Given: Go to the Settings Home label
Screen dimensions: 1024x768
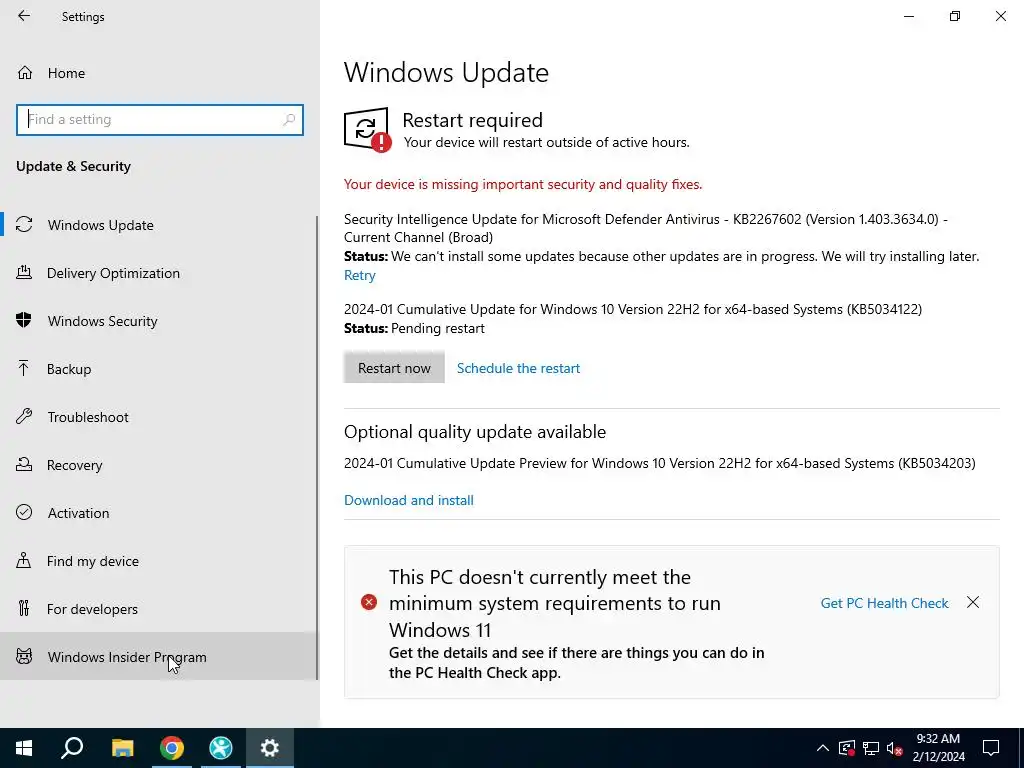Looking at the screenshot, I should pyautogui.click(x=66, y=73).
